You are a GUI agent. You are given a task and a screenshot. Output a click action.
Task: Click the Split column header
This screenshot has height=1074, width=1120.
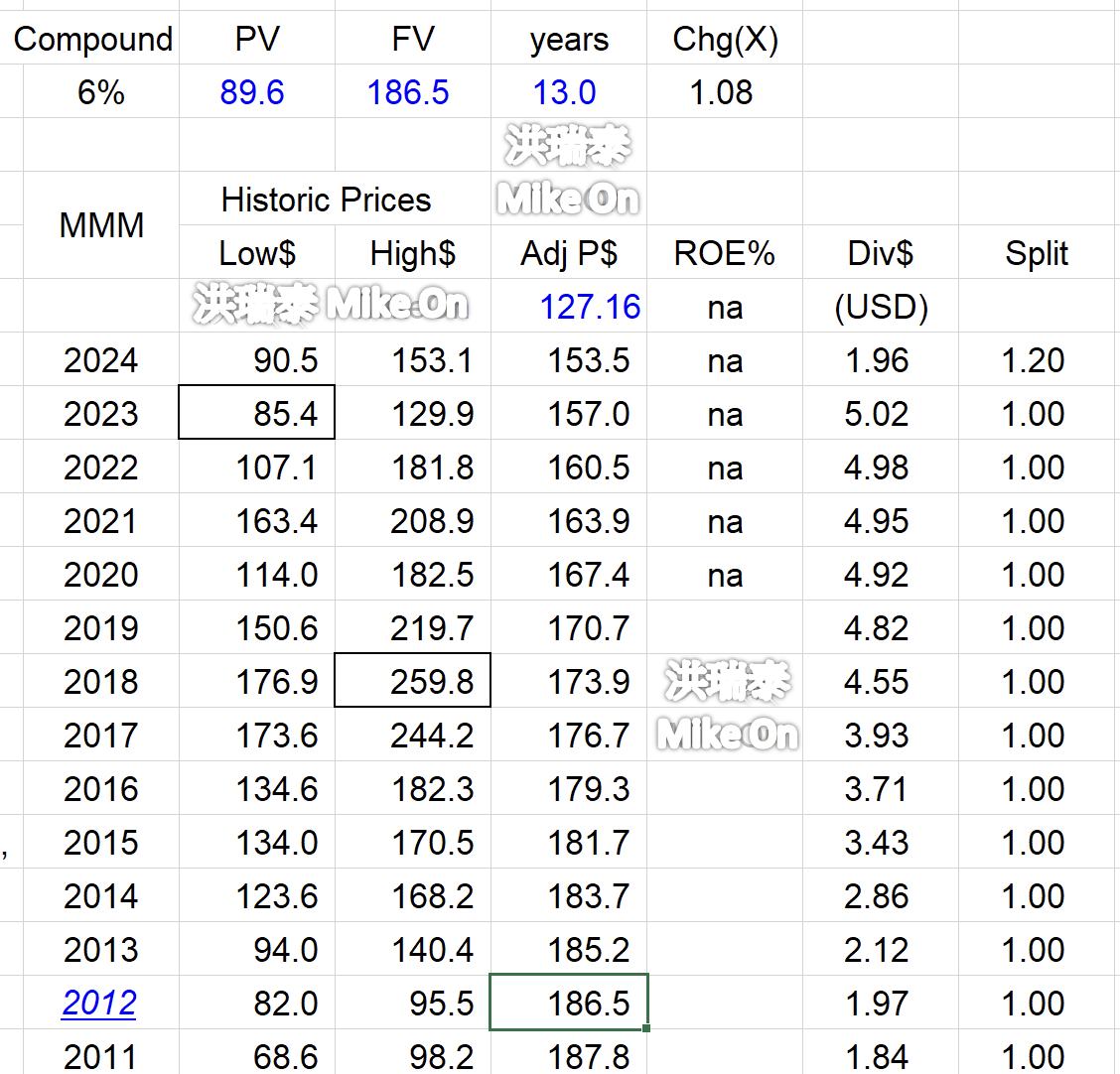pyautogui.click(x=1037, y=253)
